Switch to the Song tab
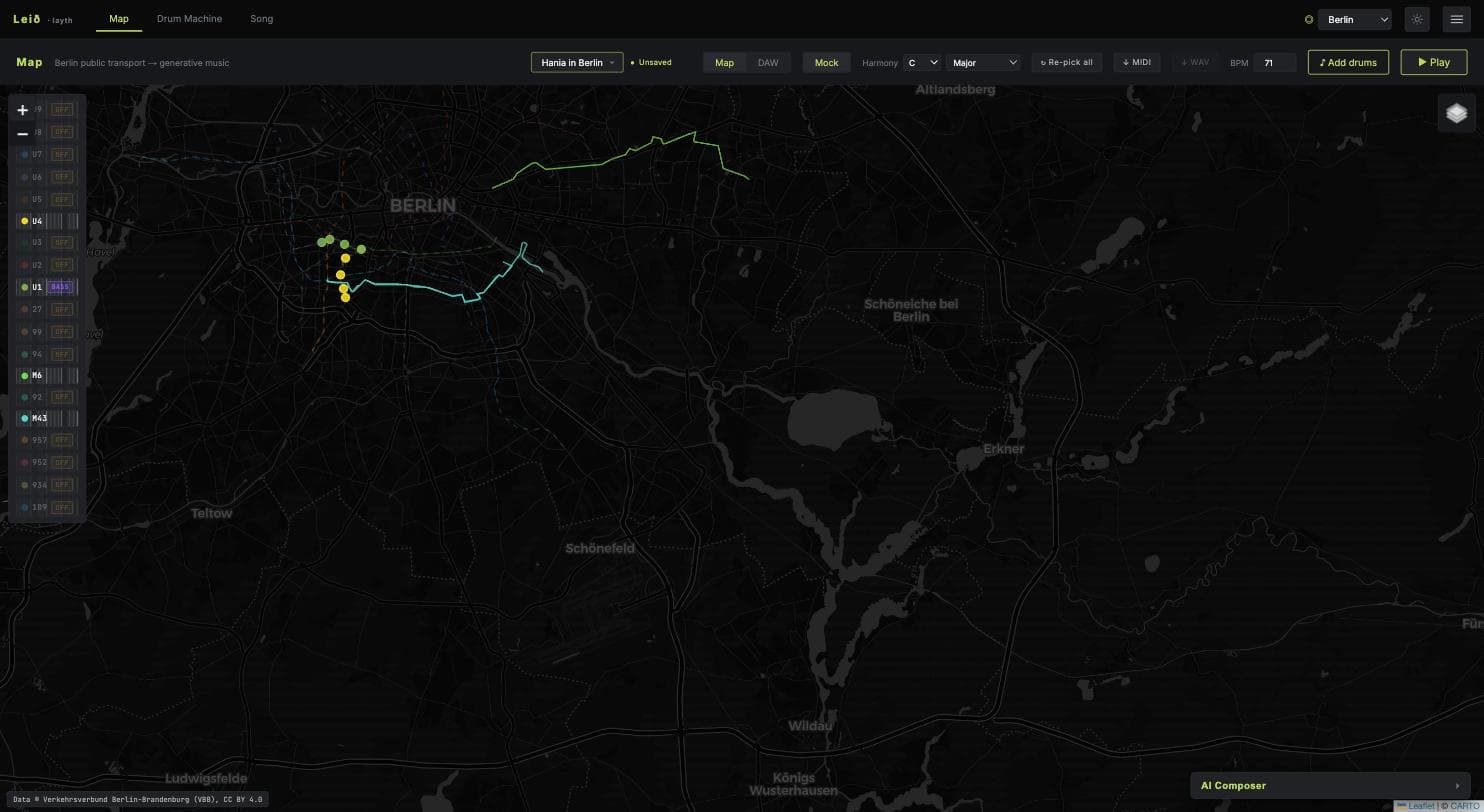1484x812 pixels. (261, 19)
